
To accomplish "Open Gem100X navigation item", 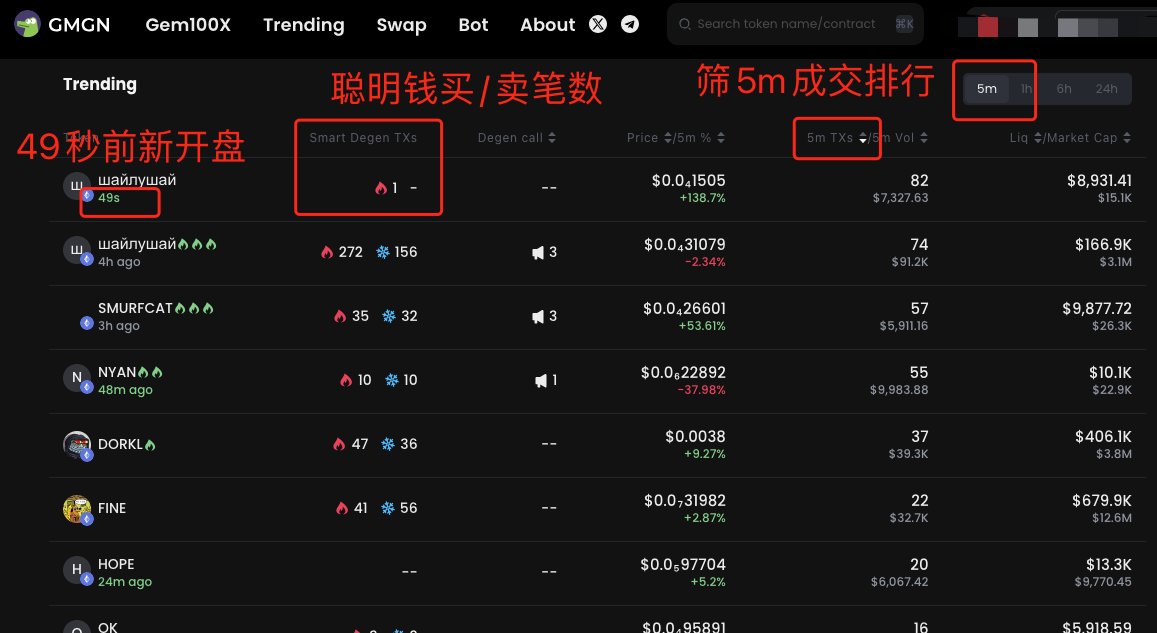I will tap(188, 25).
